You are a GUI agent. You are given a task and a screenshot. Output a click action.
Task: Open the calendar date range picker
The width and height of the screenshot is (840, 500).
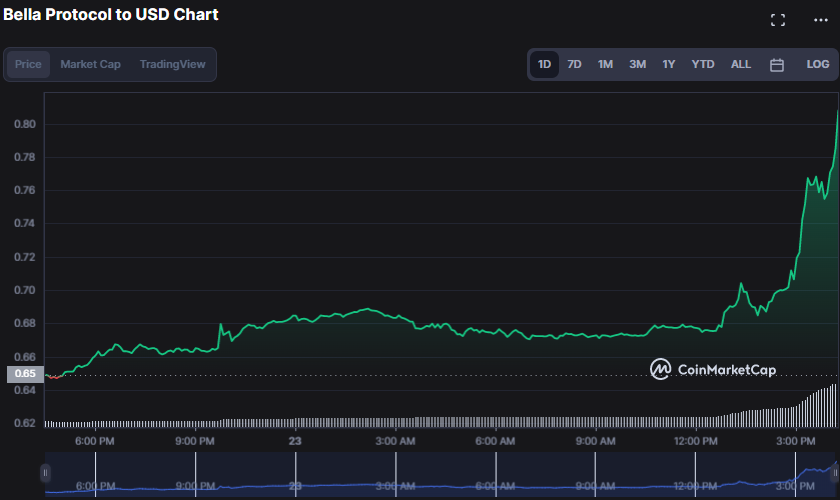click(x=777, y=65)
